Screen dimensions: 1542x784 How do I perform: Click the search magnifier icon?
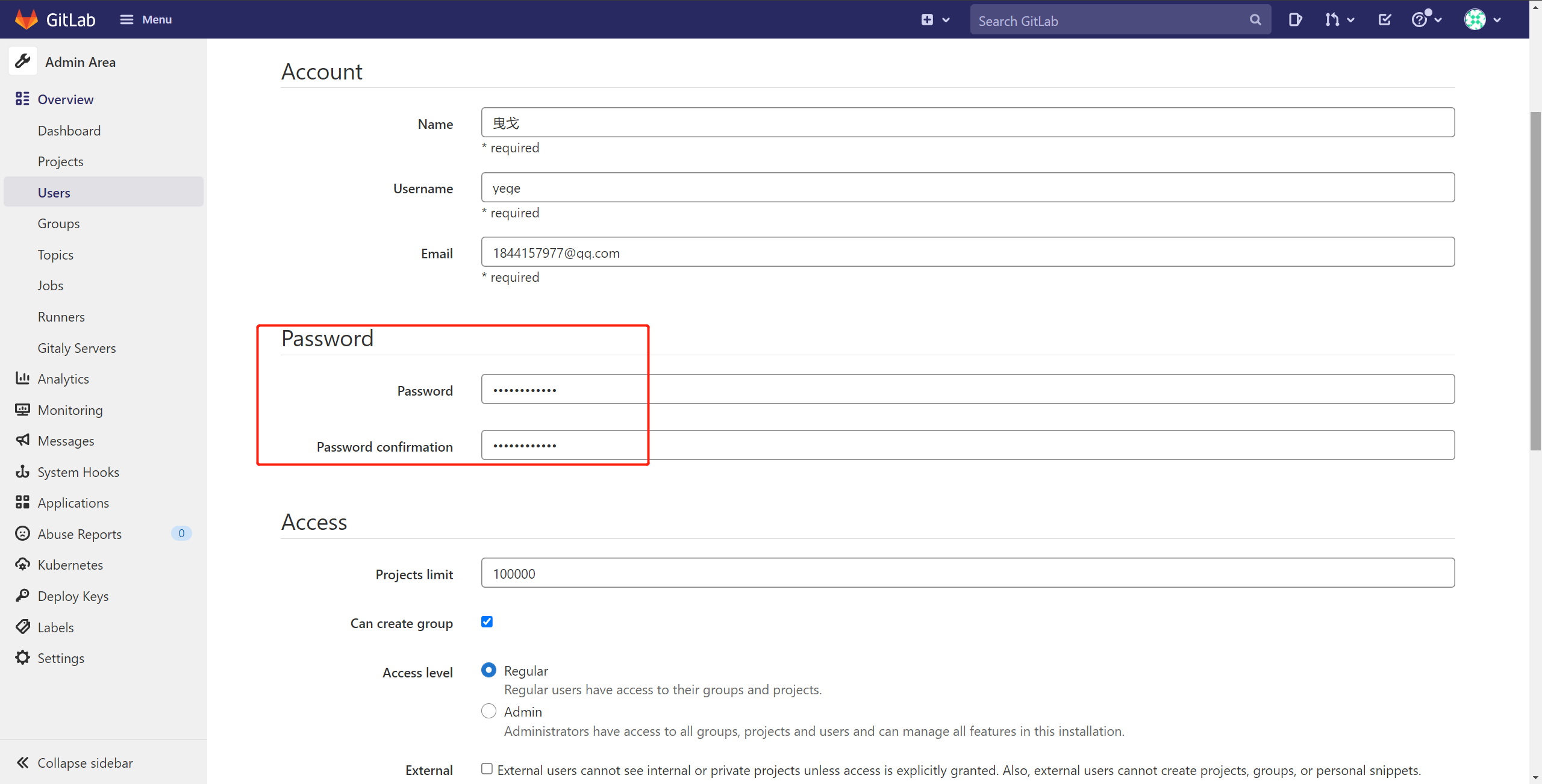pyautogui.click(x=1255, y=20)
